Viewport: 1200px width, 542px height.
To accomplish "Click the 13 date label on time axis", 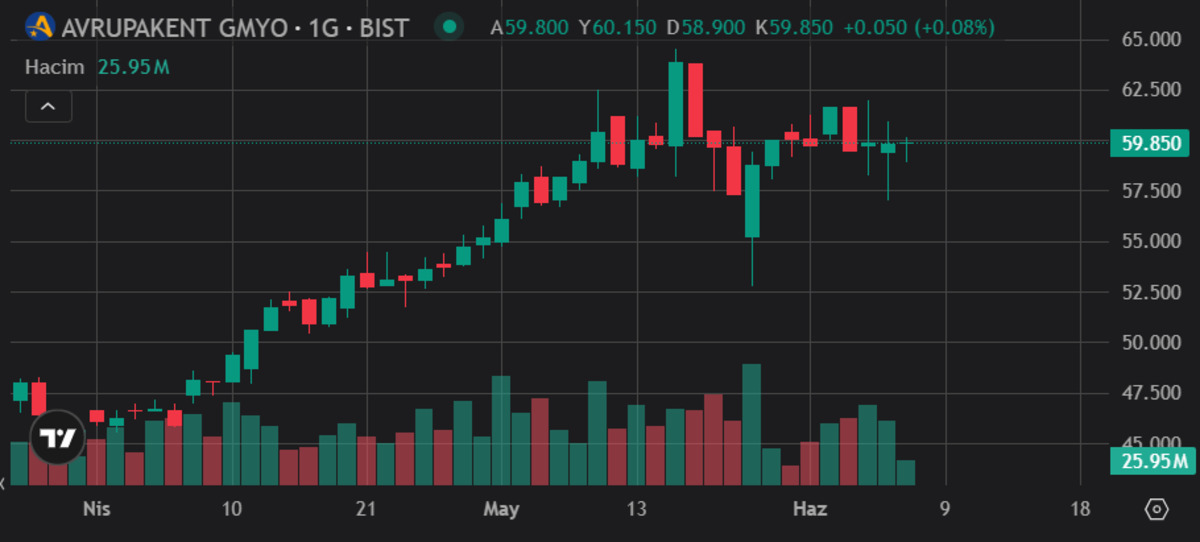I will [x=636, y=509].
